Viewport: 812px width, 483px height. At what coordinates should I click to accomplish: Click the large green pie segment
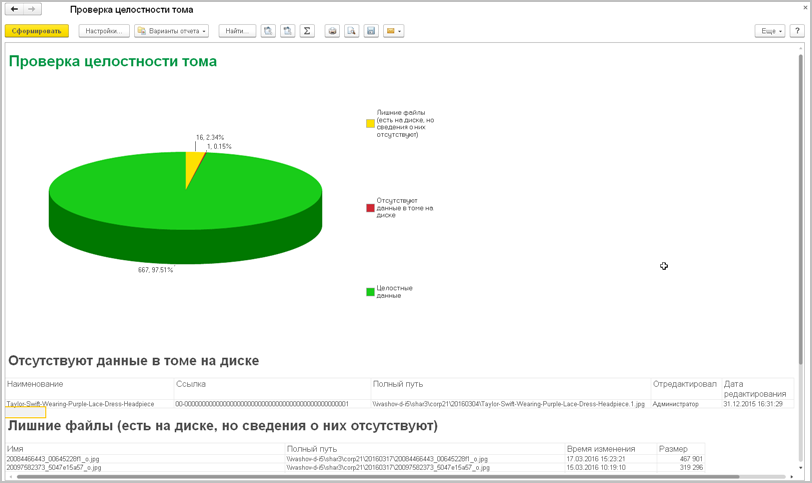tap(185, 207)
